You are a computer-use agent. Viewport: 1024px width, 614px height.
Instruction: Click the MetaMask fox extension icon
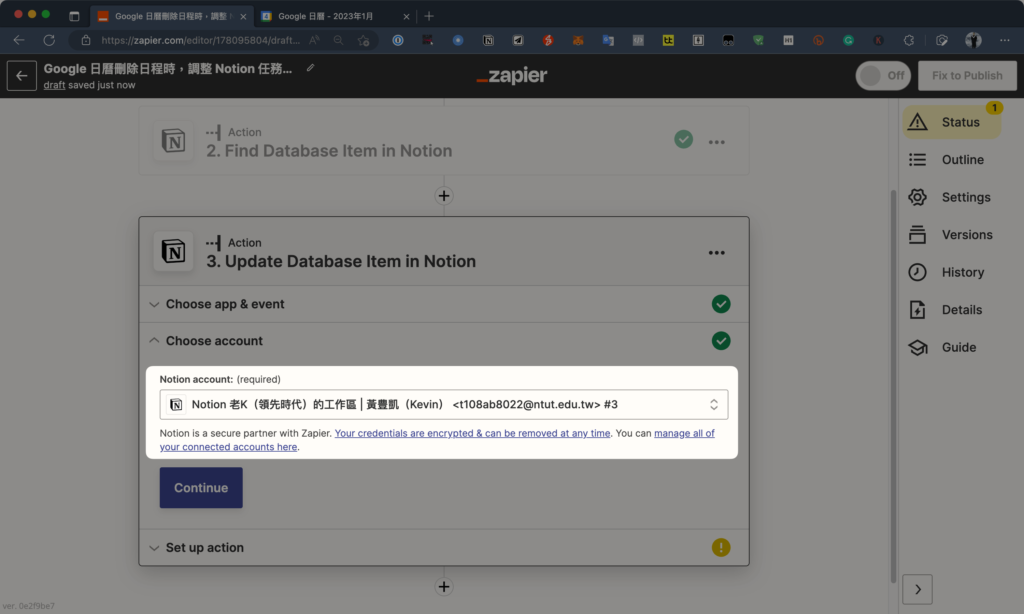click(578, 40)
